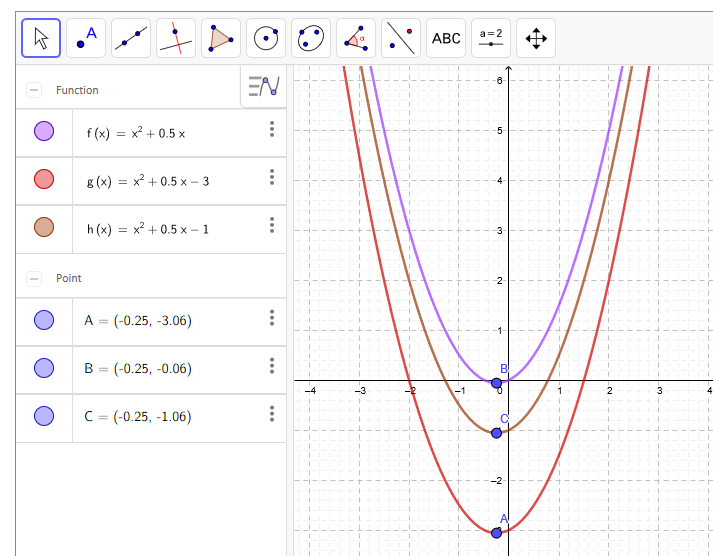713x556 pixels.
Task: Open the ABC Text tool
Action: (446, 39)
